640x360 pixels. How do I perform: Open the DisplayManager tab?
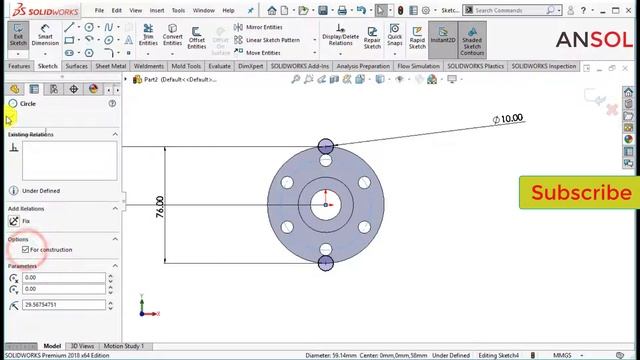point(93,89)
